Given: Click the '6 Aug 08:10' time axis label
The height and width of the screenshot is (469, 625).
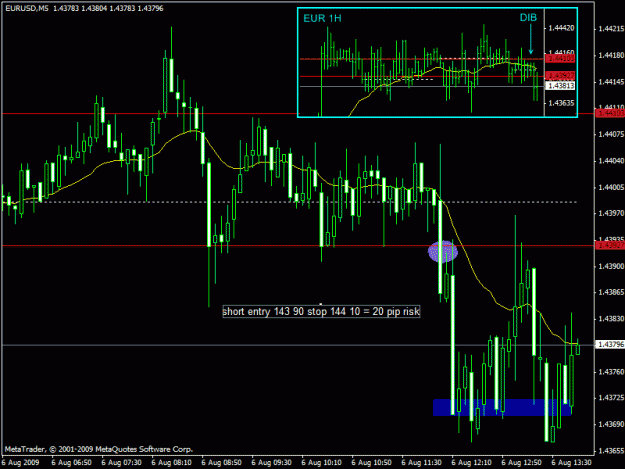Looking at the screenshot, I should [x=171, y=463].
